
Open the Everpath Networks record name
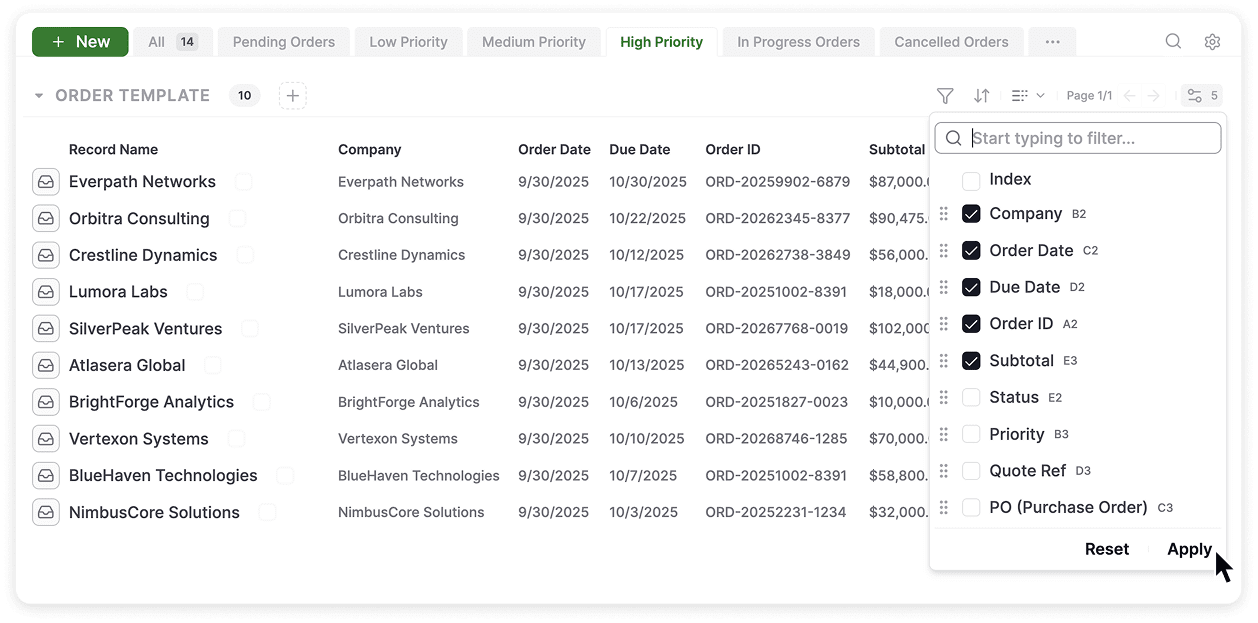coord(142,182)
